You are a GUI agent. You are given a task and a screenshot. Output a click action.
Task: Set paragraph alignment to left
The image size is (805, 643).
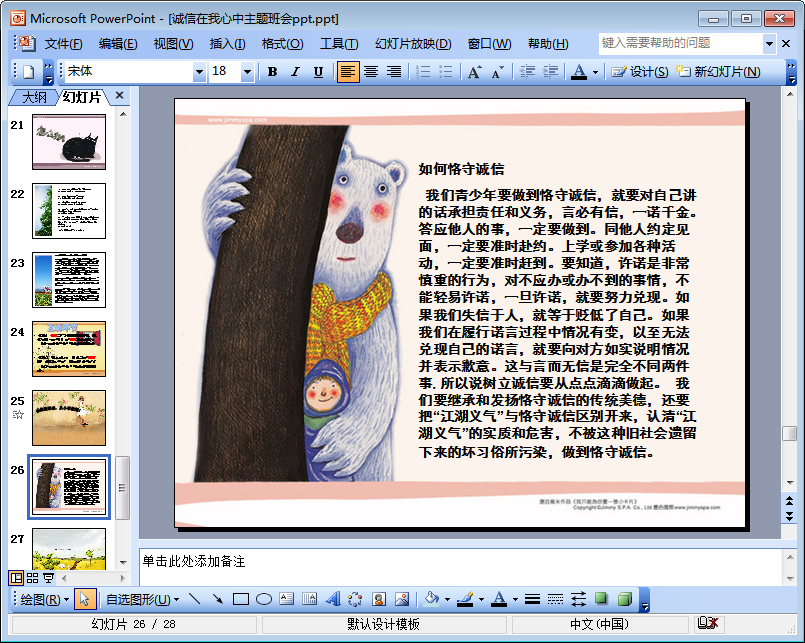pos(348,72)
